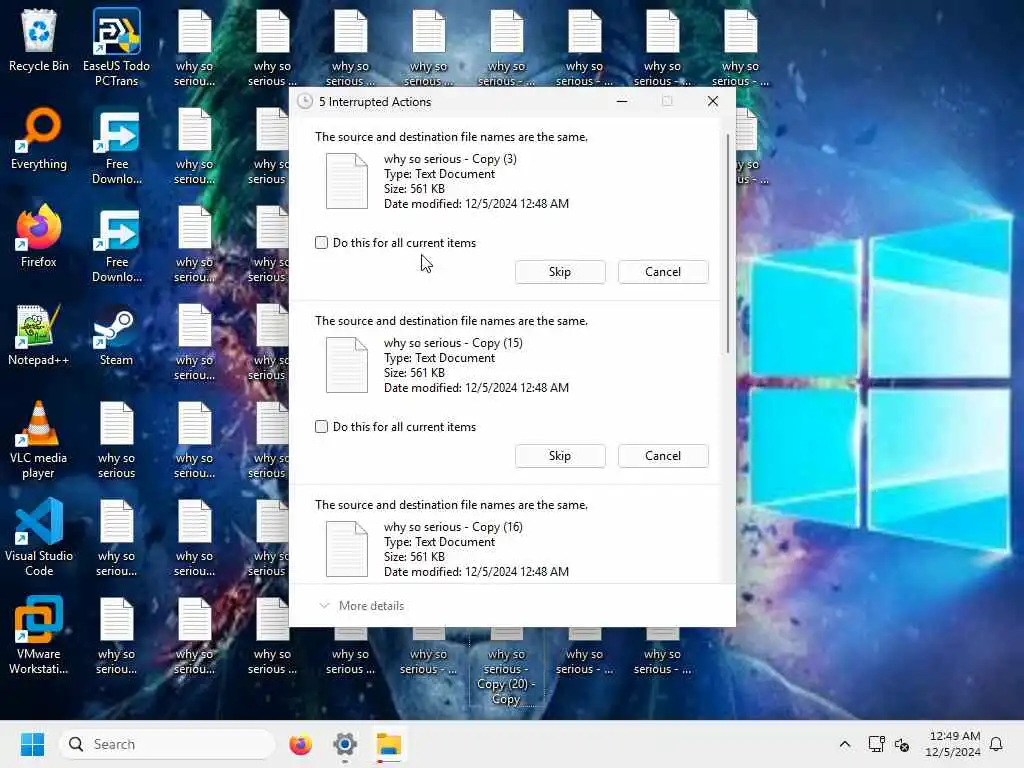Click the file thumbnail for Copy (15)

(x=347, y=365)
